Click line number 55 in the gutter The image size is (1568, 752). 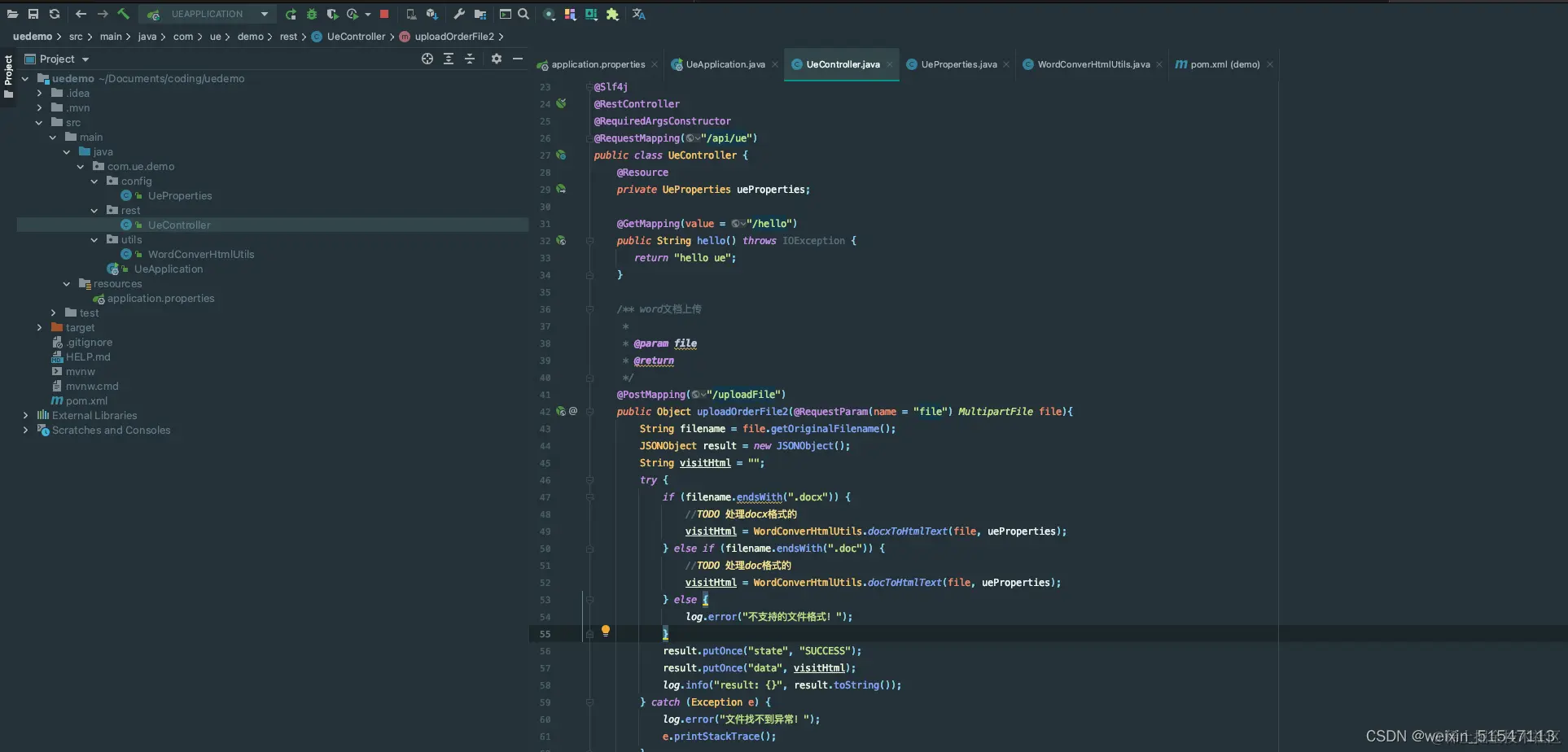[x=545, y=634]
